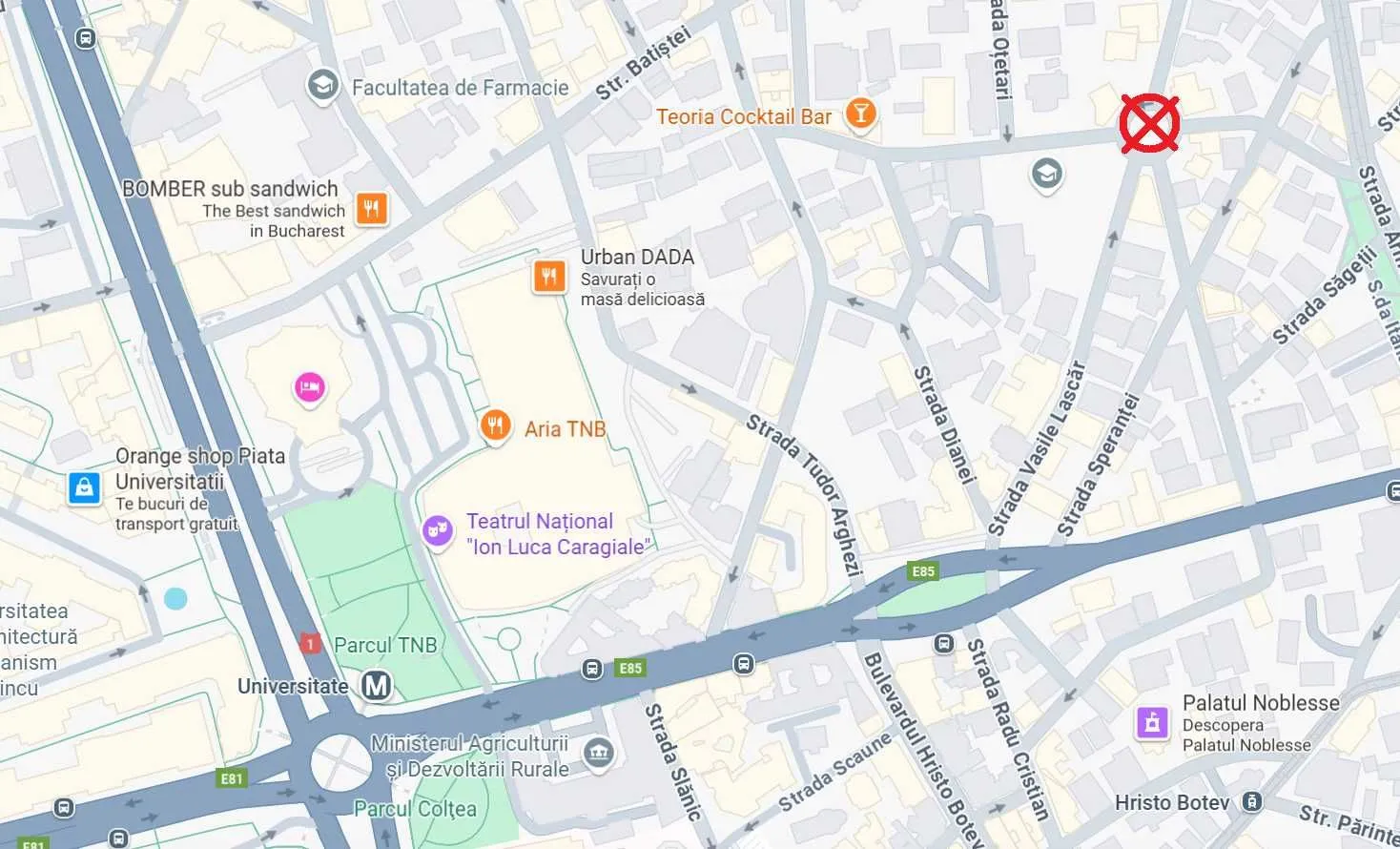Click the red parking garage marker near Parcul TNB
Viewport: 1400px width, 849px height.
point(309,643)
